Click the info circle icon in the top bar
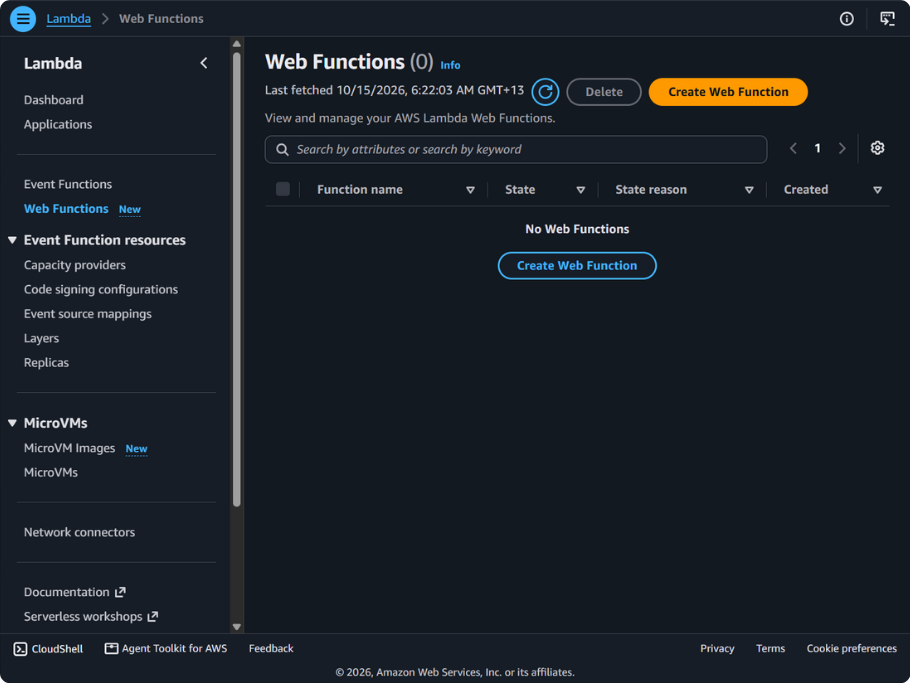The height and width of the screenshot is (684, 911). (847, 19)
